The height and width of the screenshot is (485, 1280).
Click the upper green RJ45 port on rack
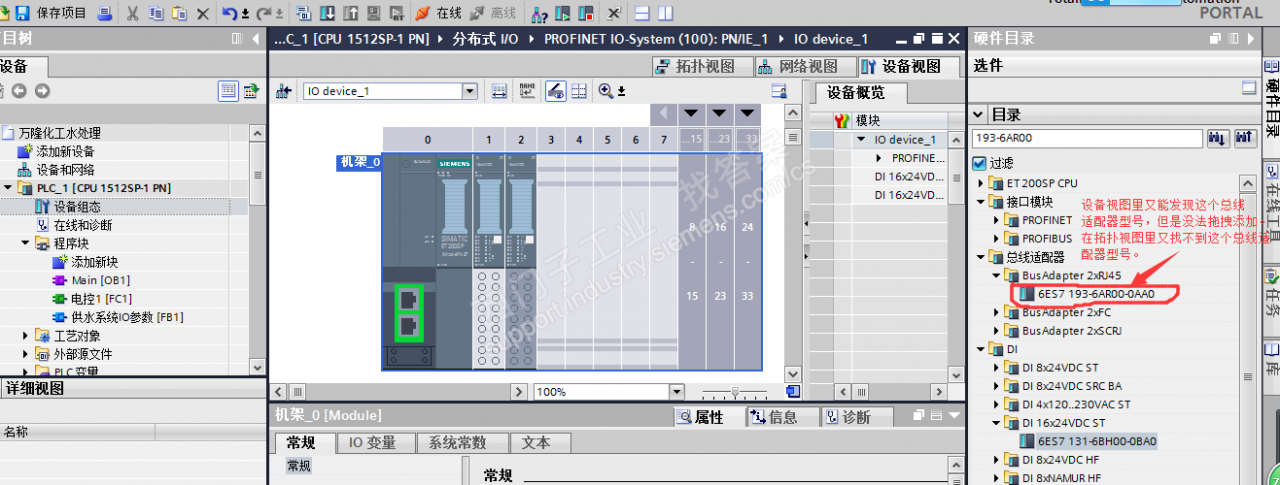click(409, 300)
